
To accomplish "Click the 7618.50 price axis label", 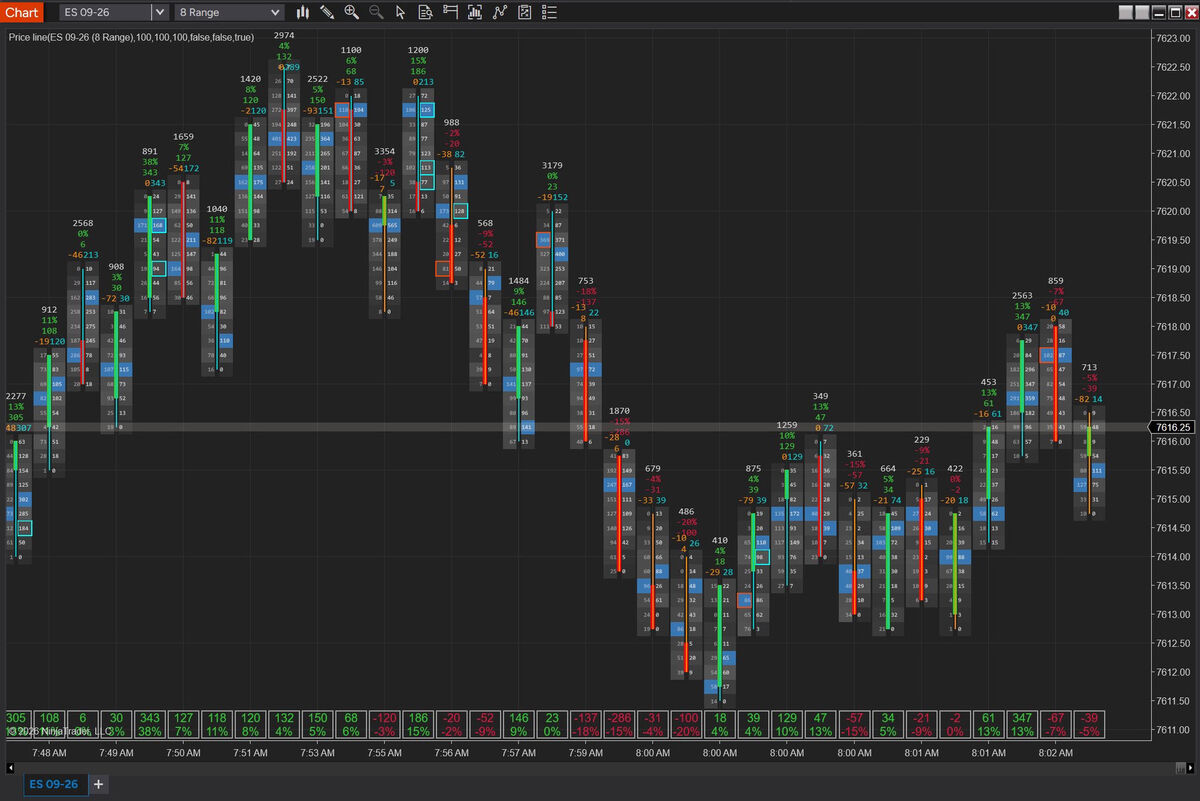I will click(1172, 298).
